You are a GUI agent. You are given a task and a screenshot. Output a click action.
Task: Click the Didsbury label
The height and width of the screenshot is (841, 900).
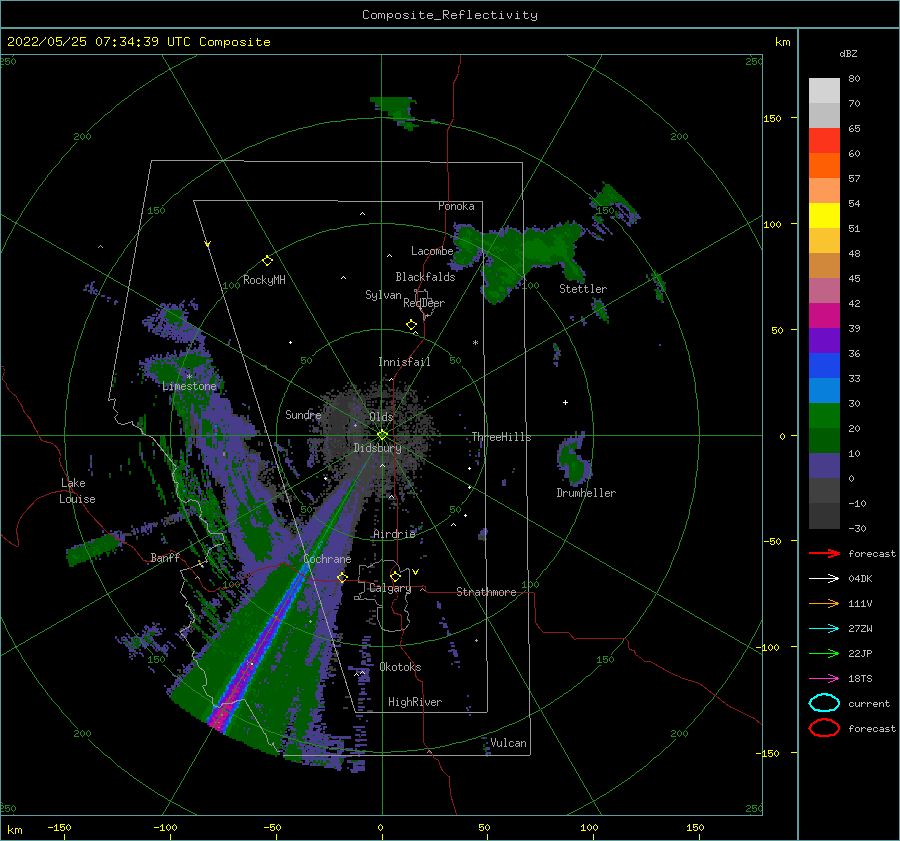(x=377, y=448)
